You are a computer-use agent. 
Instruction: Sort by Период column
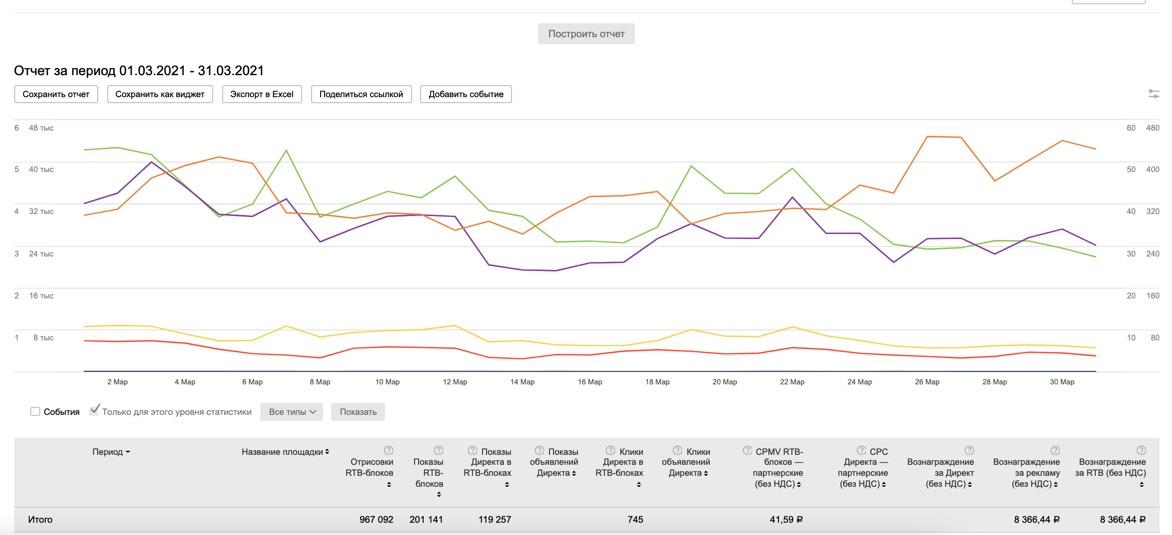point(111,452)
